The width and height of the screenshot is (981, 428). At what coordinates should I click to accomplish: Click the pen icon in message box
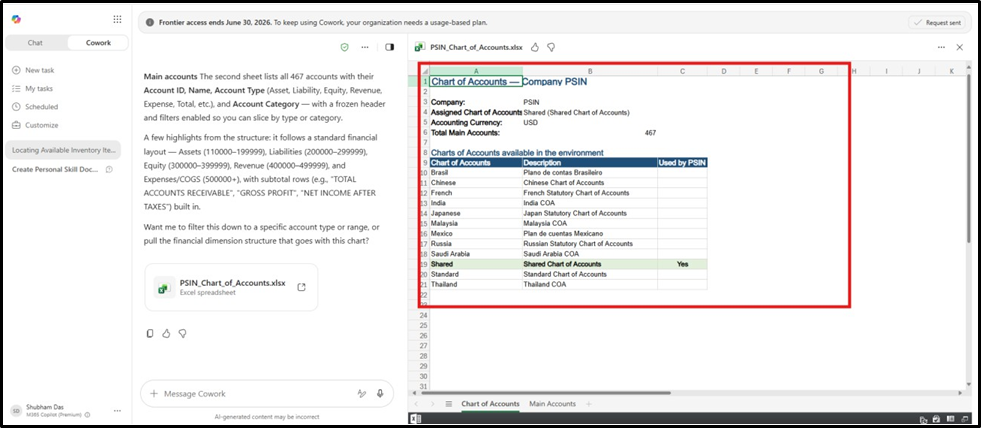[361, 394]
